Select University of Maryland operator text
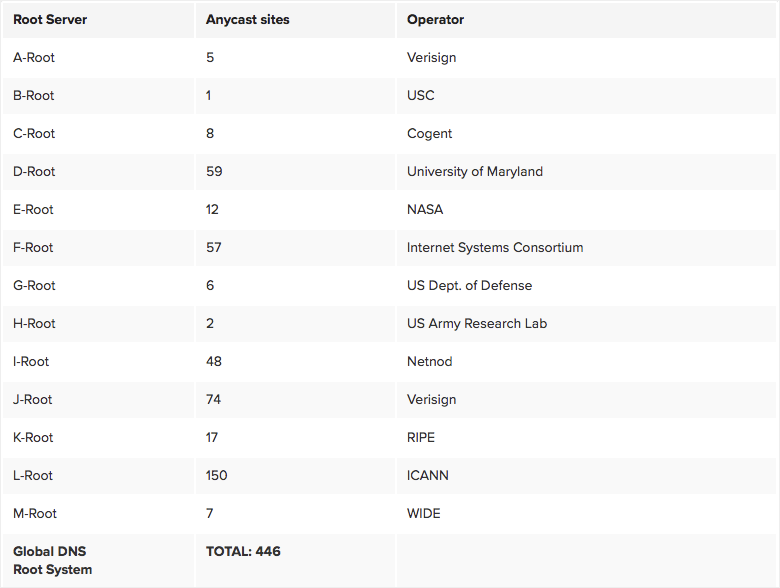The image size is (780, 588). tap(474, 172)
